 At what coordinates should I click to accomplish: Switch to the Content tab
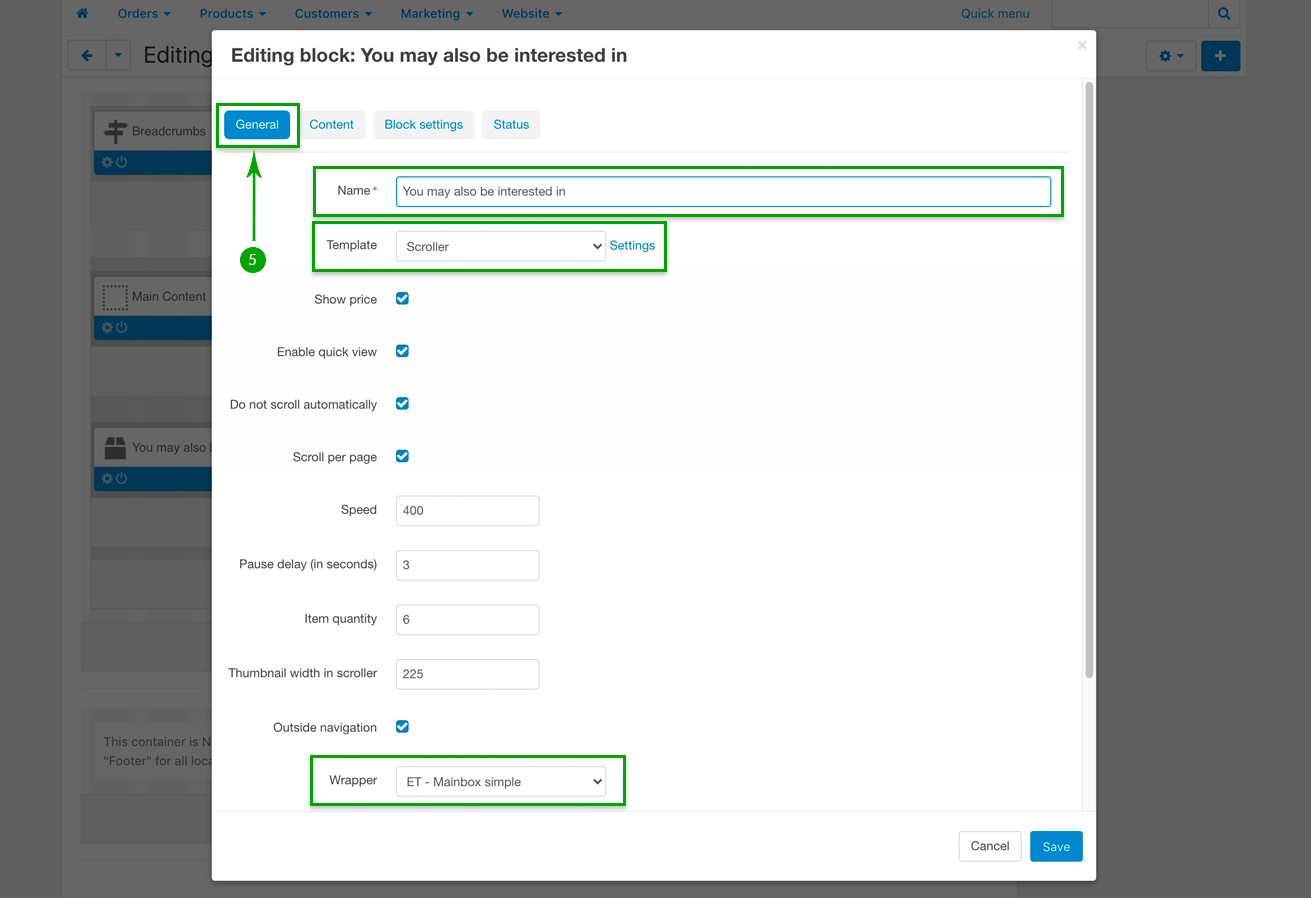tap(331, 124)
